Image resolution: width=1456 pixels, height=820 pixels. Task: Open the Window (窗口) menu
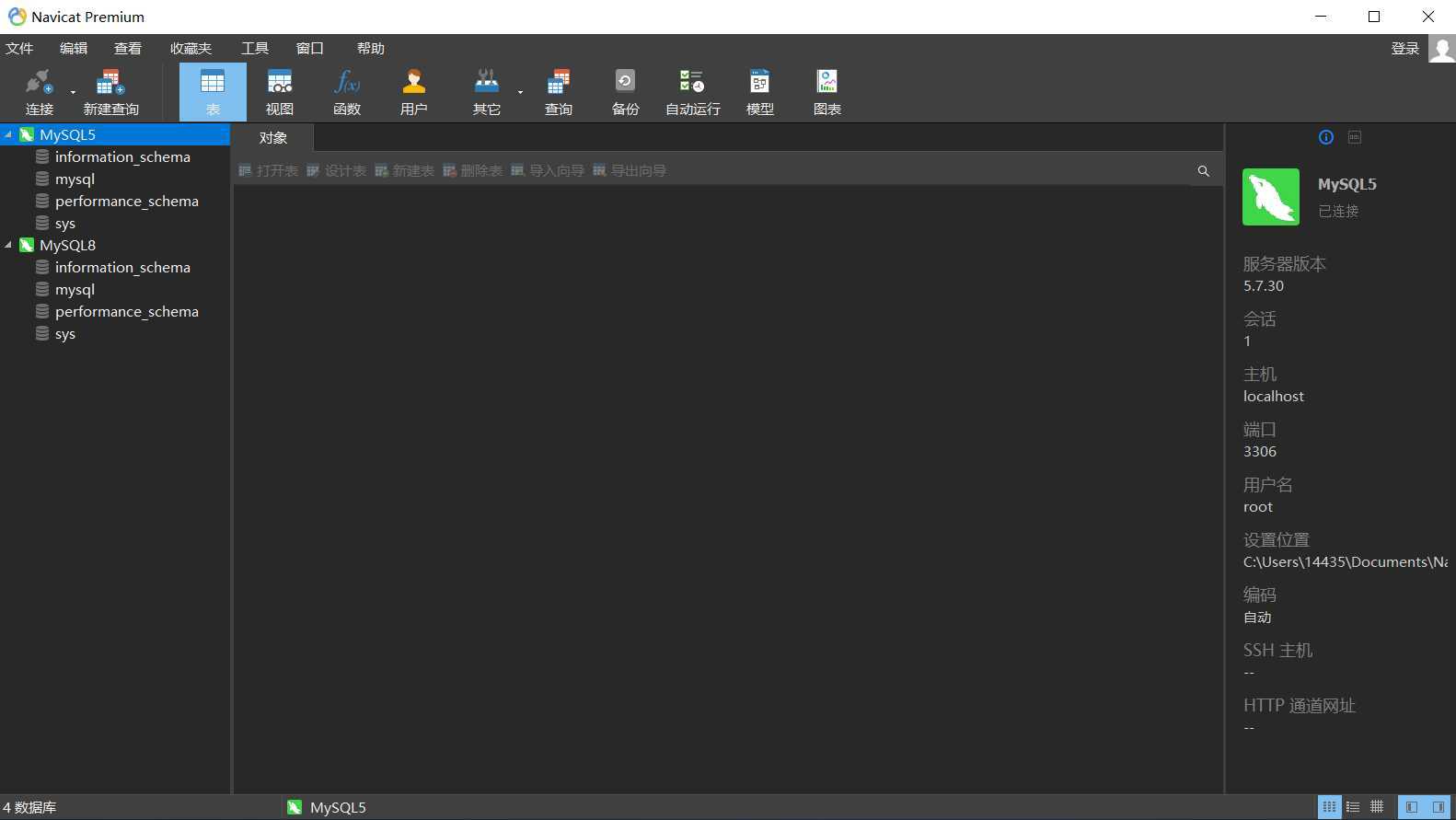click(x=310, y=49)
